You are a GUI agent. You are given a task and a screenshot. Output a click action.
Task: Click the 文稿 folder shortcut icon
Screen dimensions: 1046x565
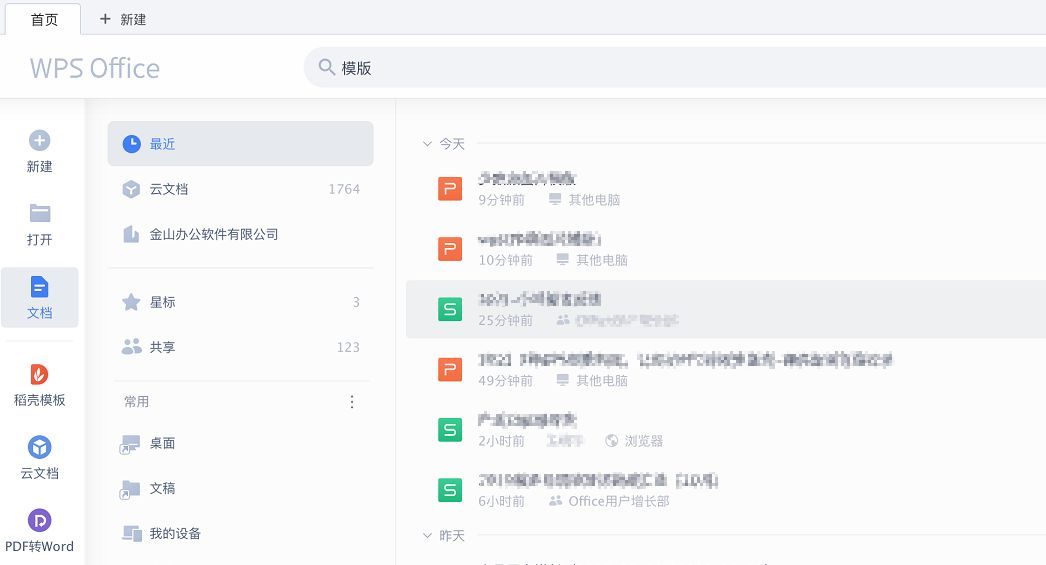pyautogui.click(x=130, y=490)
